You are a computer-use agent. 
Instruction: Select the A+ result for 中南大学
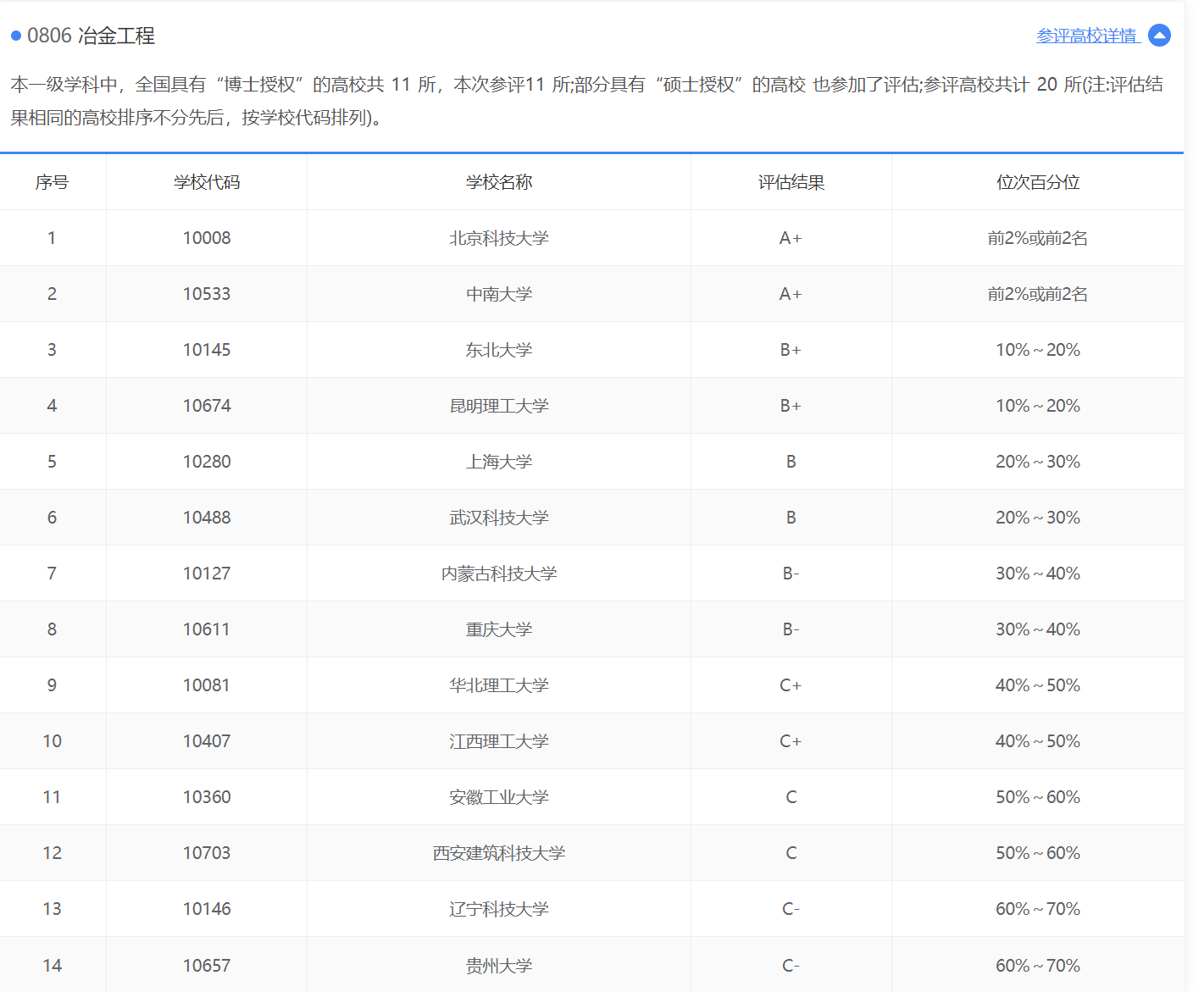tap(790, 294)
